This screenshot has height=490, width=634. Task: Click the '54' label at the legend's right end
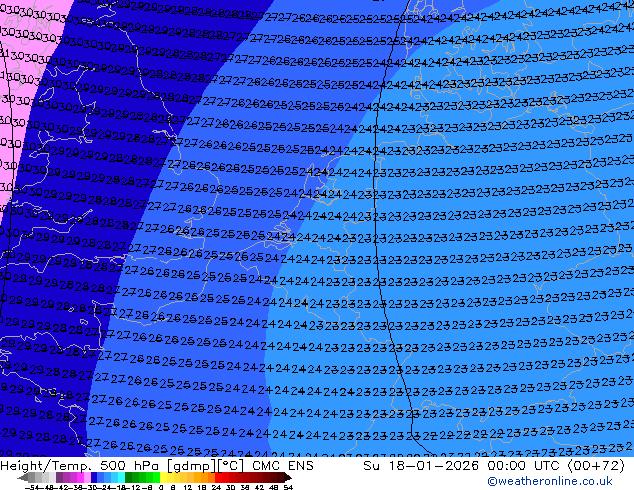[x=287, y=487]
